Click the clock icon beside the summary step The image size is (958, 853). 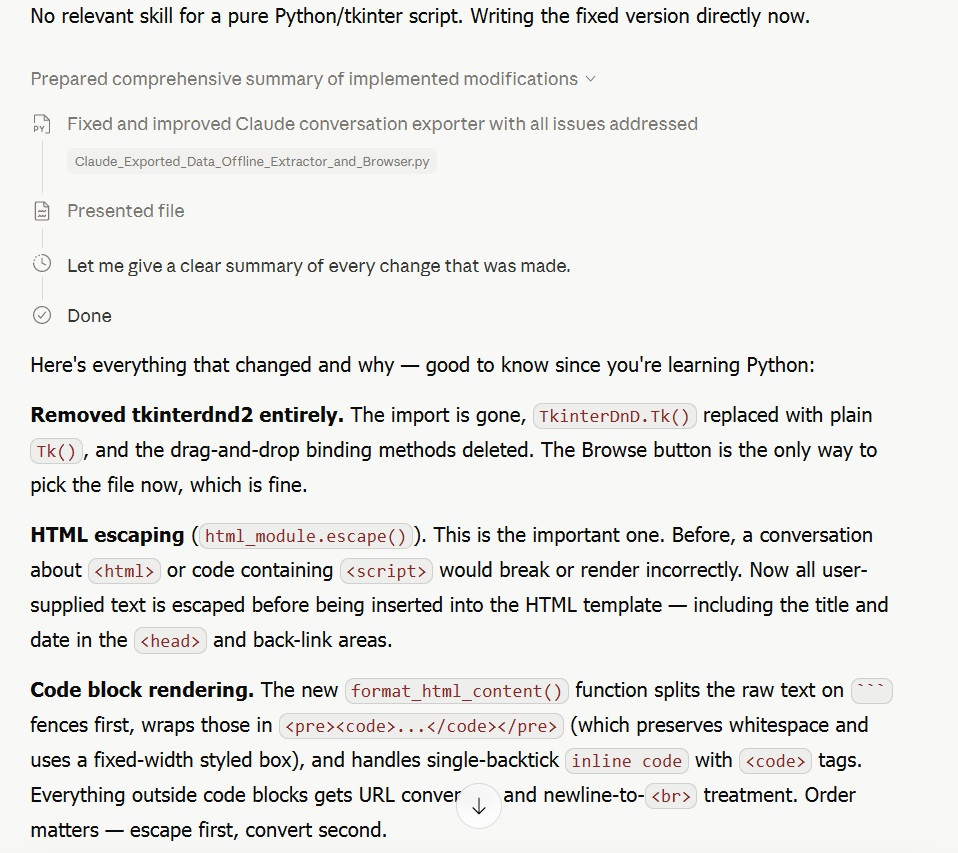click(x=42, y=264)
